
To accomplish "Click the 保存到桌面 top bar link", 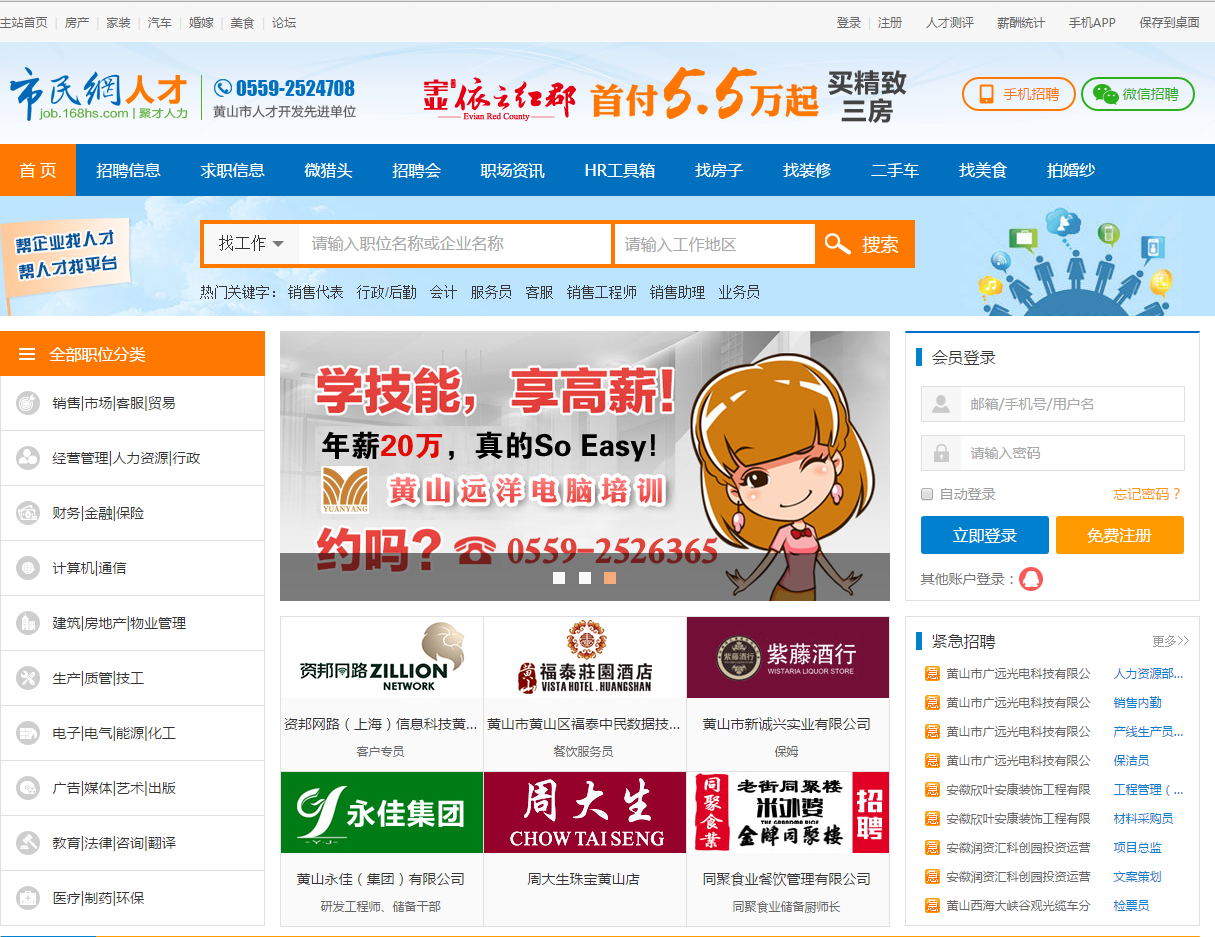I will click(x=1169, y=22).
